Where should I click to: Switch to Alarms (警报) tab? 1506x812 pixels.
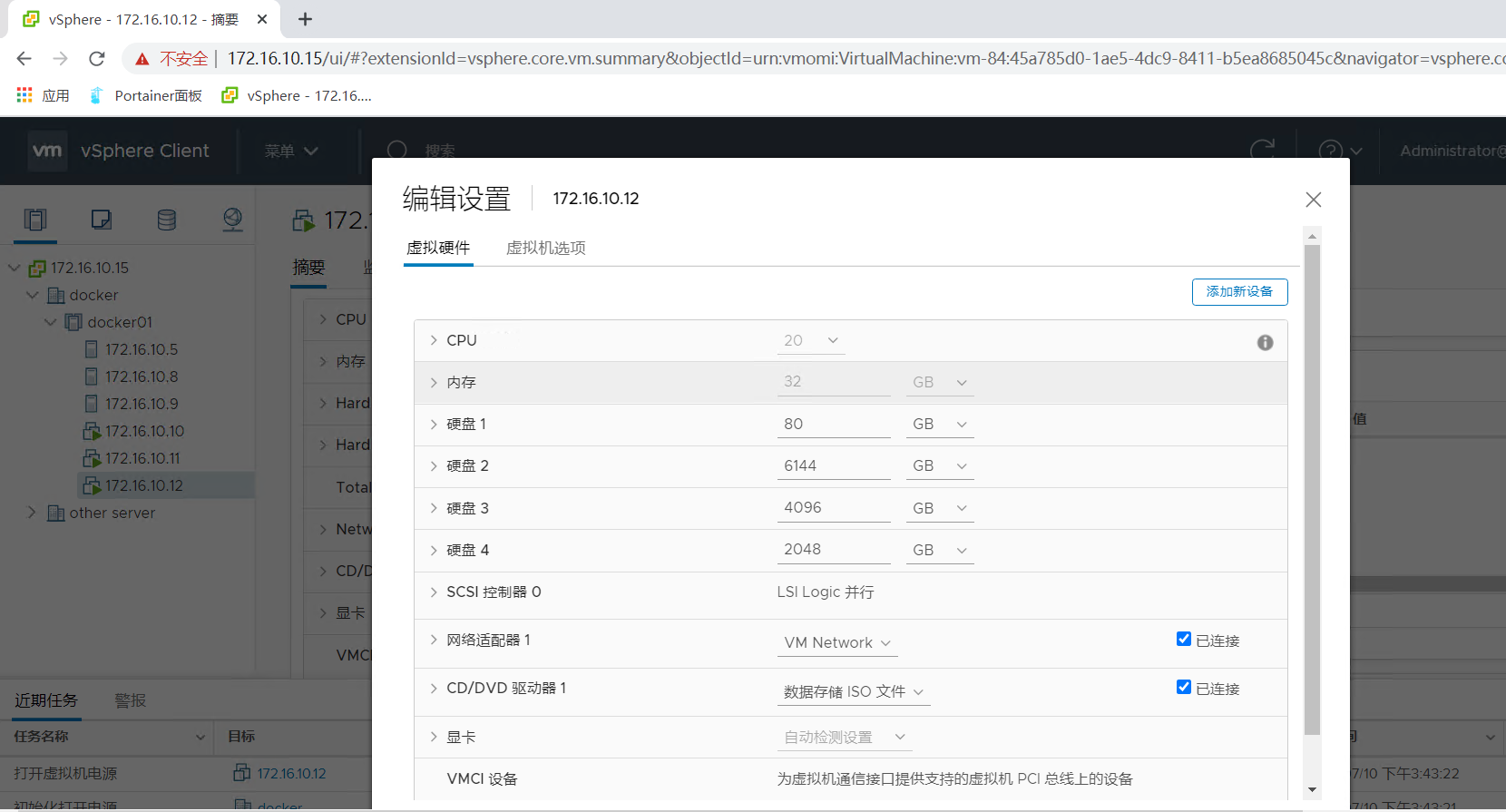tap(131, 700)
